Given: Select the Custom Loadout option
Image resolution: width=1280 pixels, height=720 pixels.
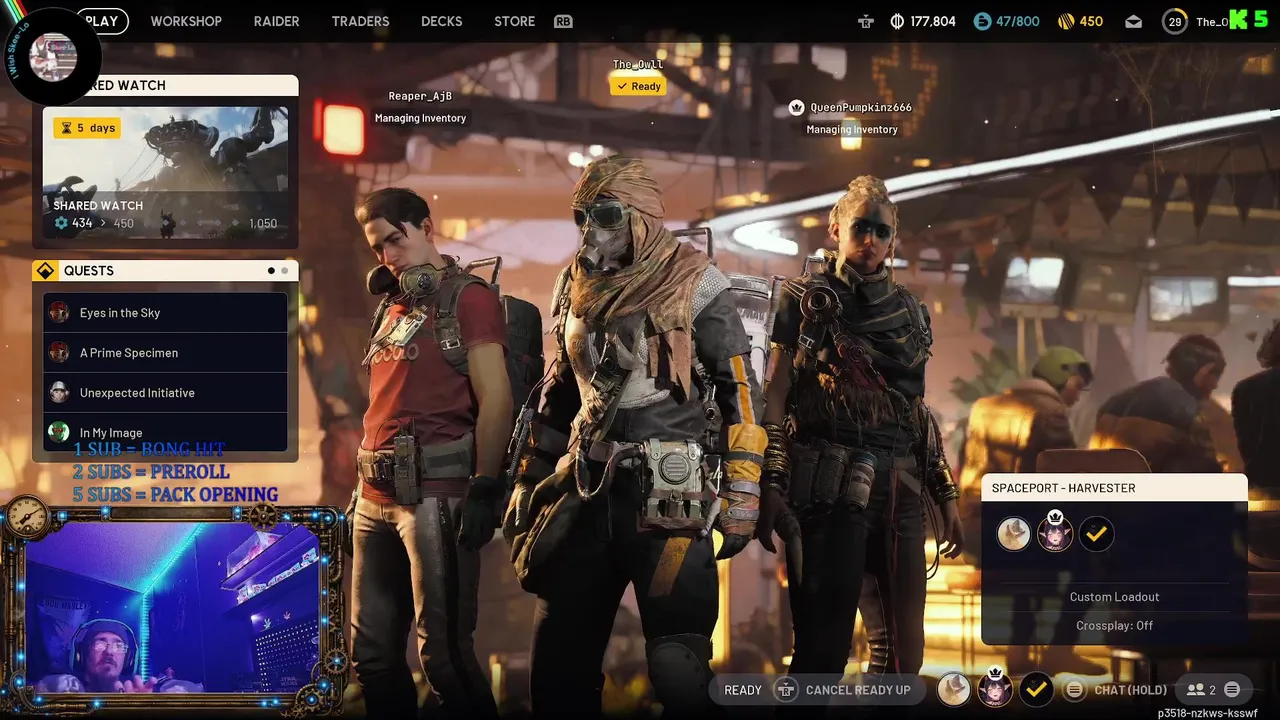Looking at the screenshot, I should [1114, 597].
